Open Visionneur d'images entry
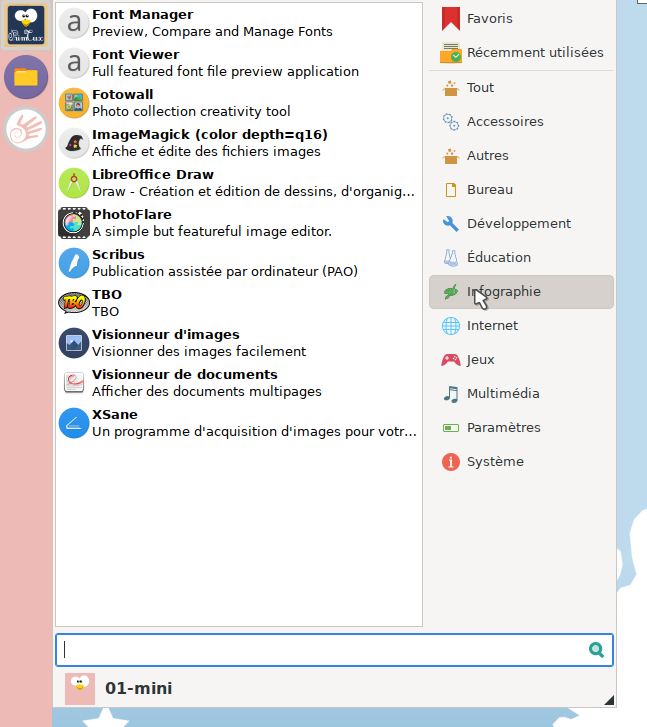Image resolution: width=647 pixels, height=727 pixels. point(239,343)
